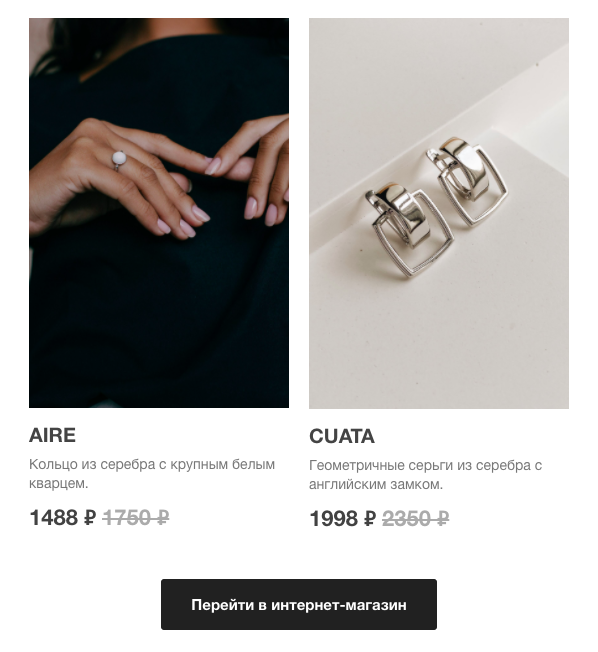The height and width of the screenshot is (652, 598).
Task: Click the AIRE description about white quartz
Action: [x=152, y=474]
